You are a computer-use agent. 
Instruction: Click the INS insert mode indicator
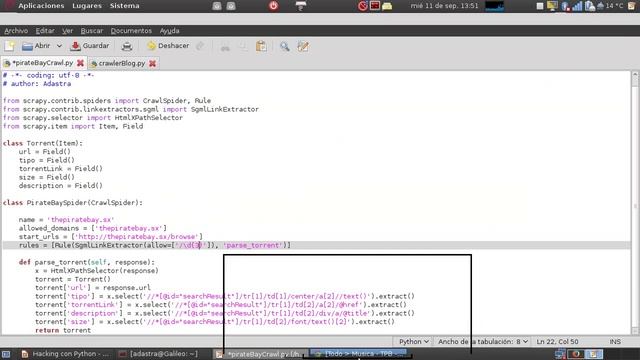click(615, 342)
